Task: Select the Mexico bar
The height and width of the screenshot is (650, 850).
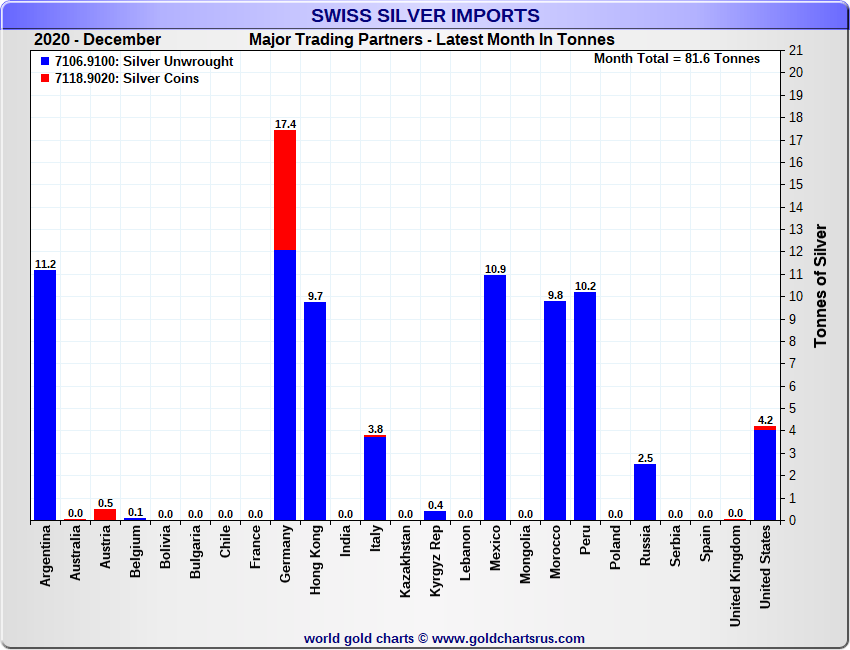Action: tap(495, 398)
